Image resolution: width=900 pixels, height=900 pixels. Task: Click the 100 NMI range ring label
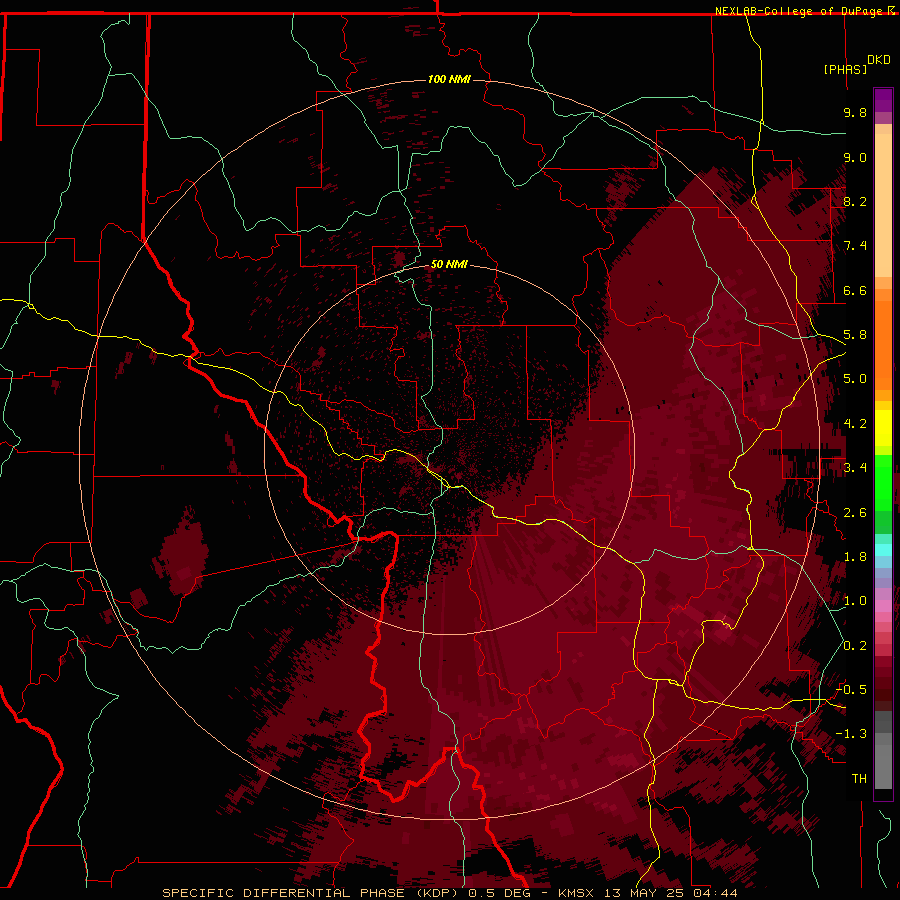point(449,79)
